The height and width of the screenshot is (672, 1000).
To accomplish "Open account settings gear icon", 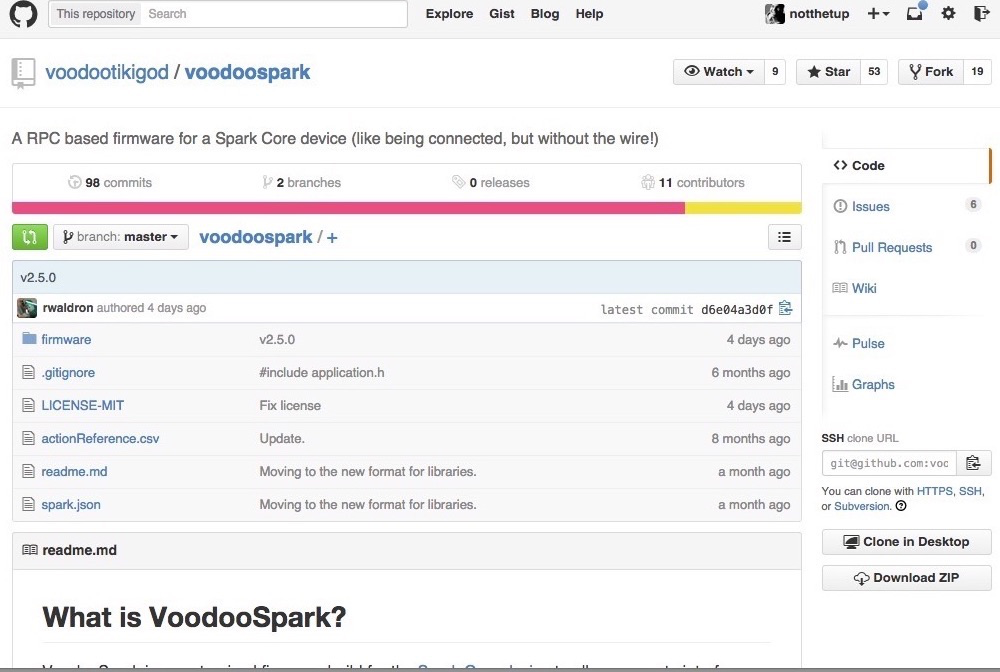I will click(948, 13).
